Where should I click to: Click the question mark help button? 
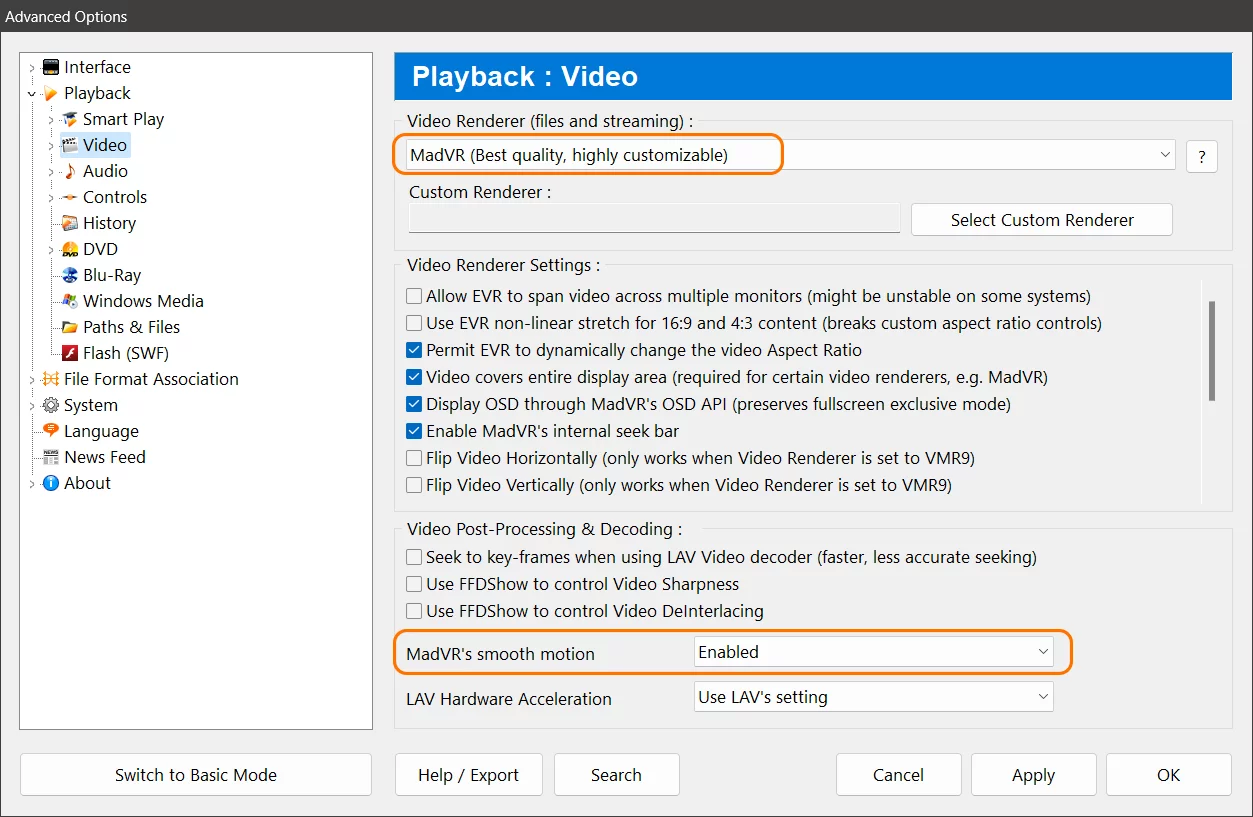(1202, 156)
